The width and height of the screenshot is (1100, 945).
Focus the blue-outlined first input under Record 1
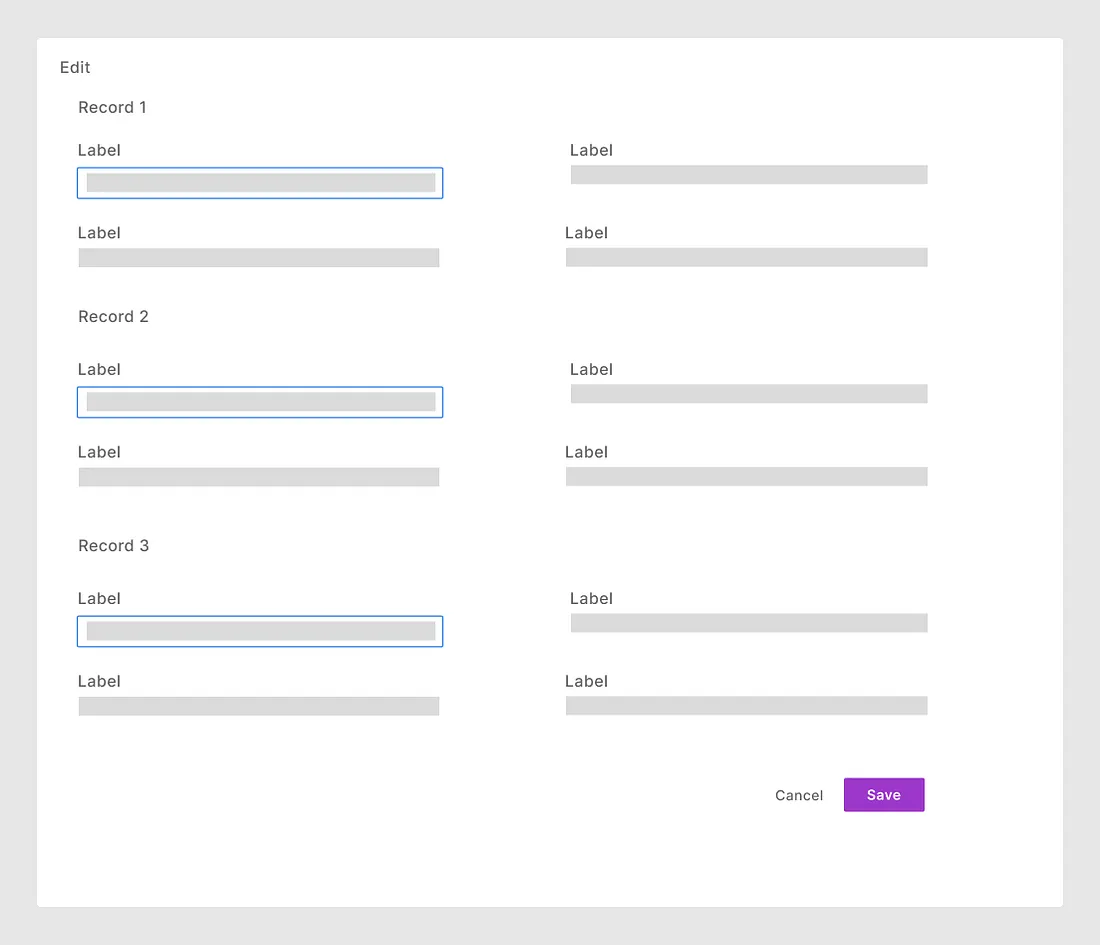click(x=260, y=183)
